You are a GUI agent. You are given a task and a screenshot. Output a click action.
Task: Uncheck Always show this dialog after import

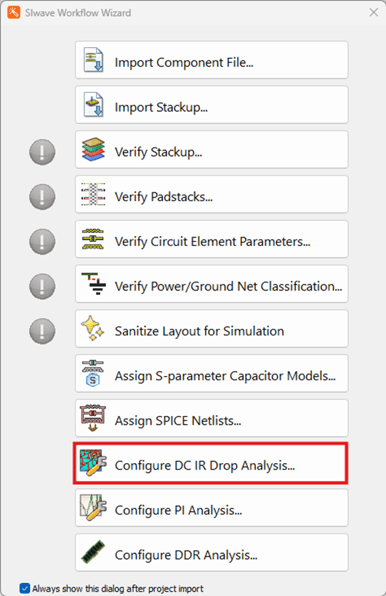click(x=25, y=588)
